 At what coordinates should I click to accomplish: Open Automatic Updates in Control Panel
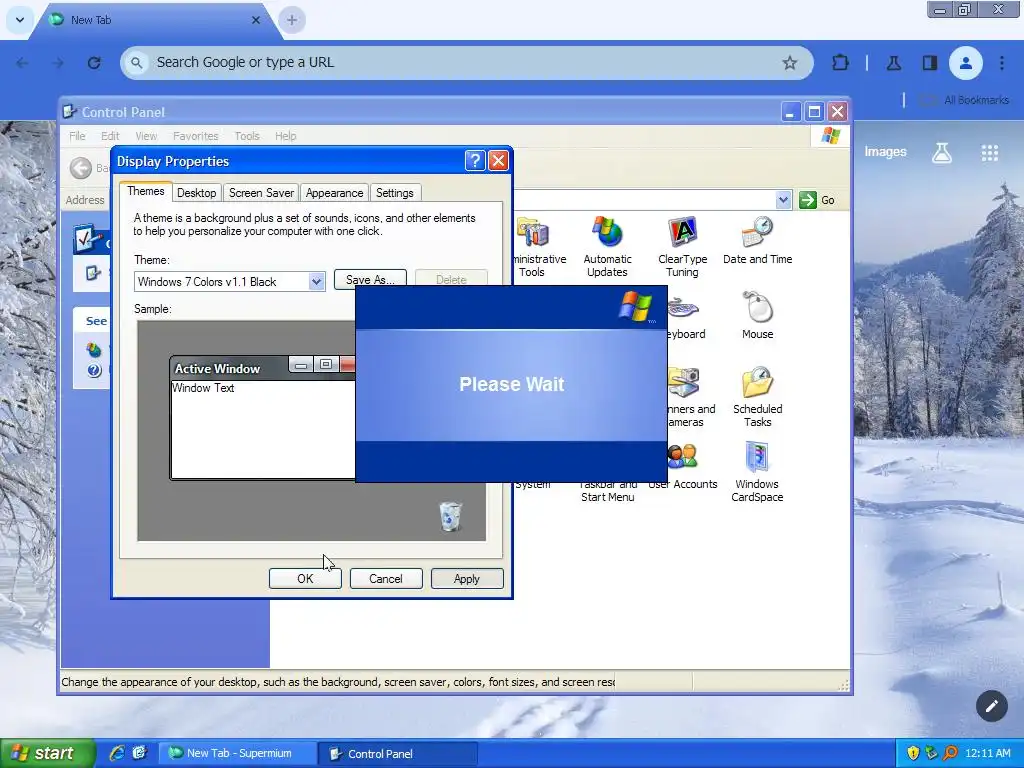click(607, 247)
